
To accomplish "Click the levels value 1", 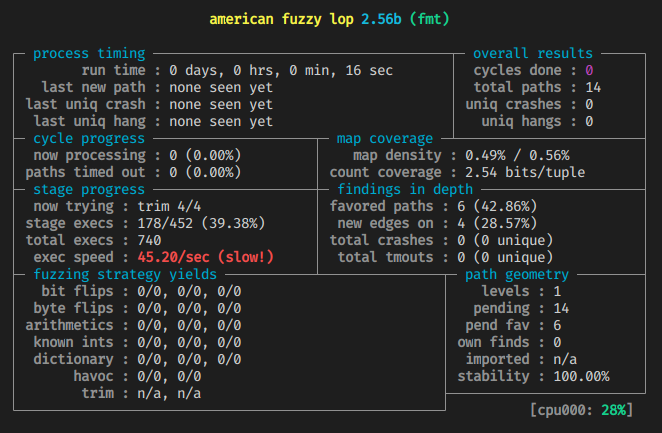I will (x=557, y=291).
